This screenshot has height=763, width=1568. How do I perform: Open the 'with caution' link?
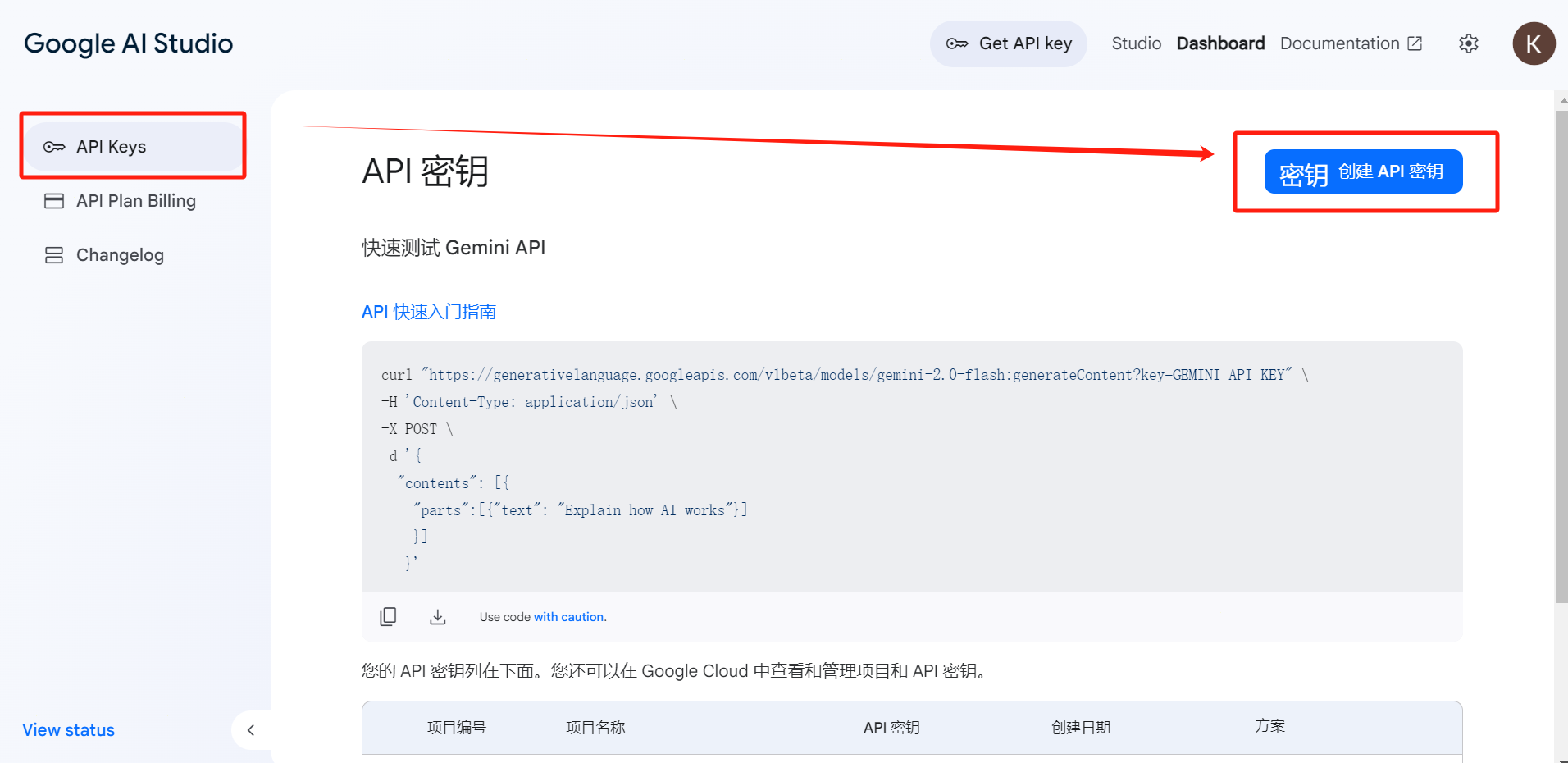coord(570,617)
